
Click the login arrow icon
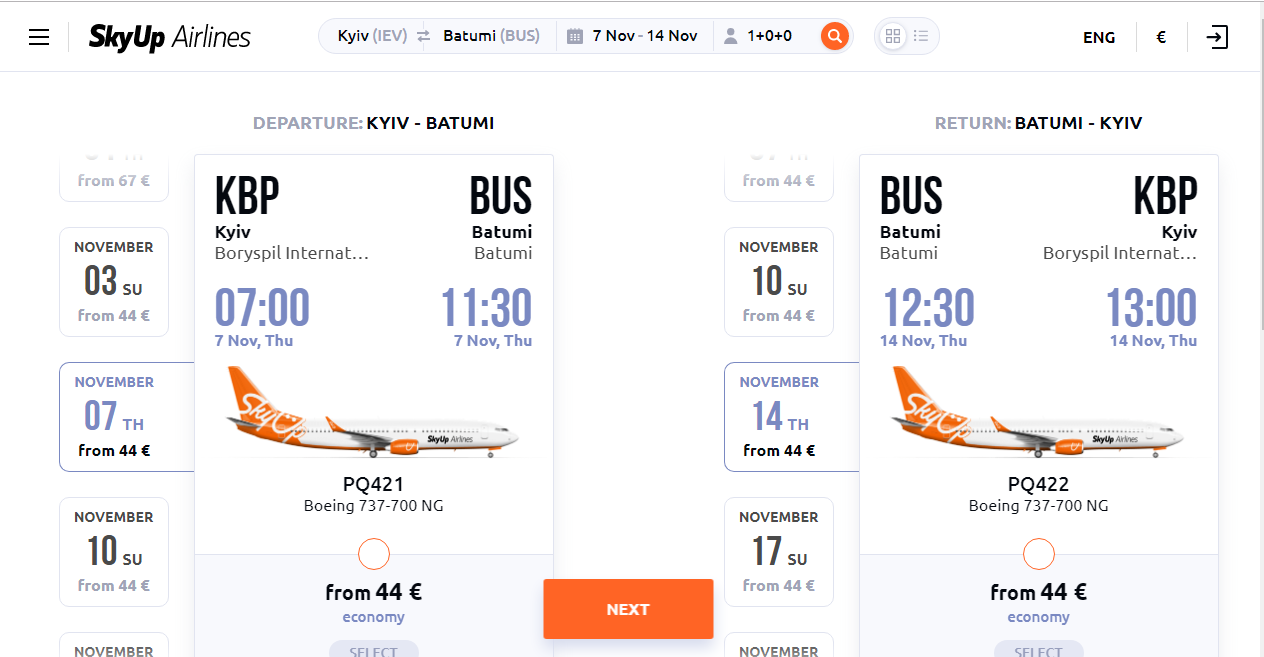point(1217,37)
